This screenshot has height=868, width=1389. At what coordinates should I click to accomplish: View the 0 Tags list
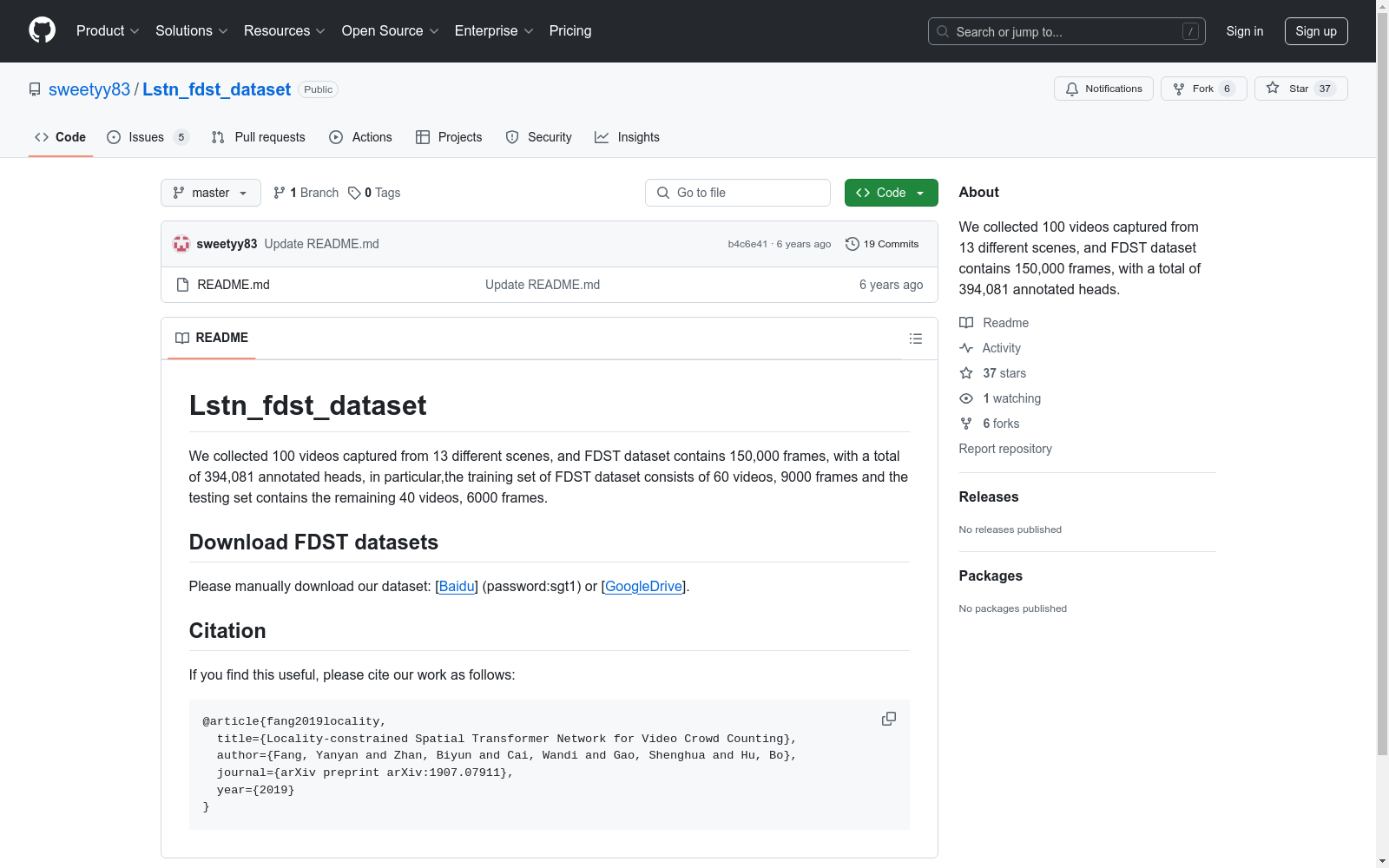374,193
